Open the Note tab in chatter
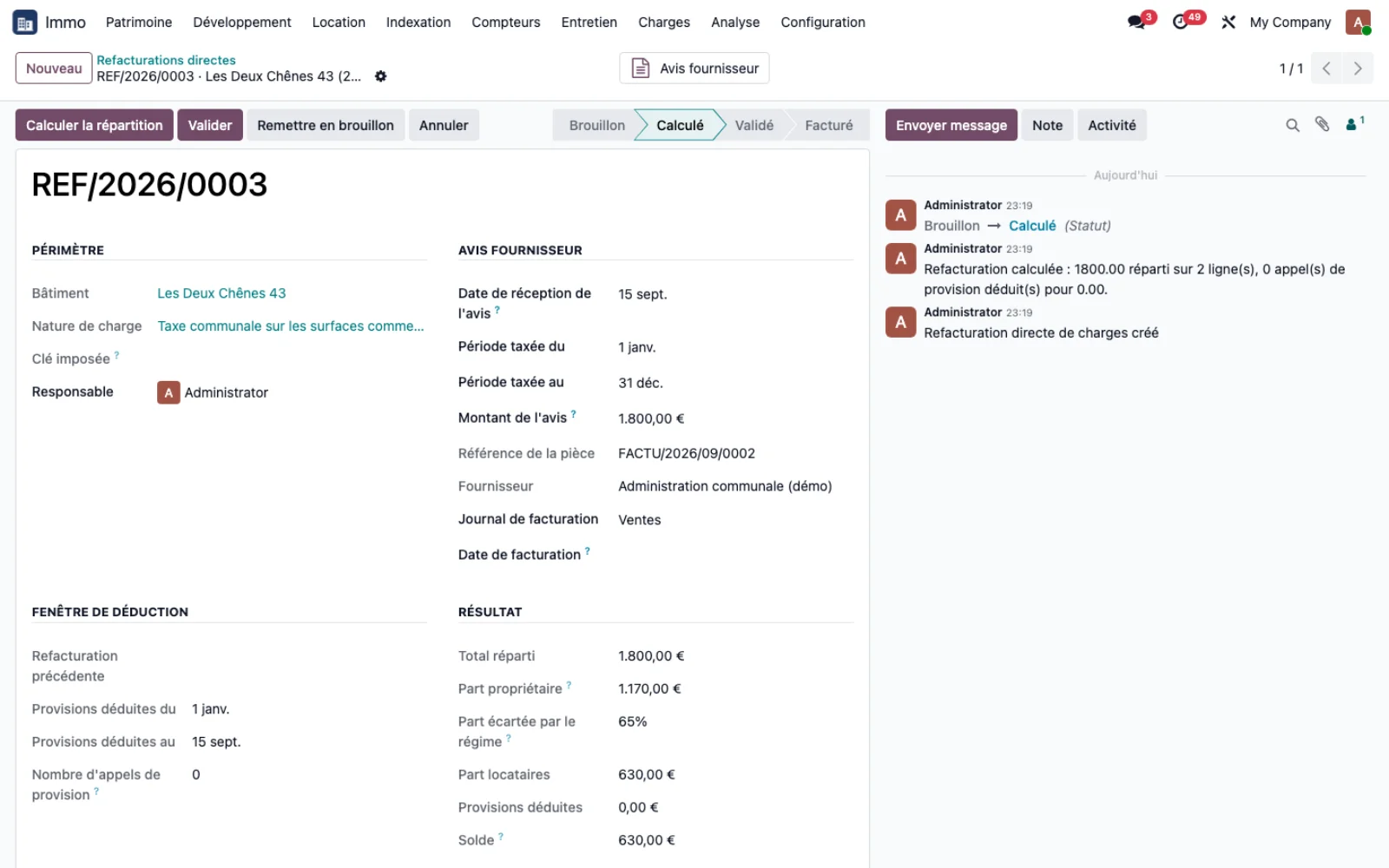This screenshot has height=868, width=1389. coord(1048,125)
